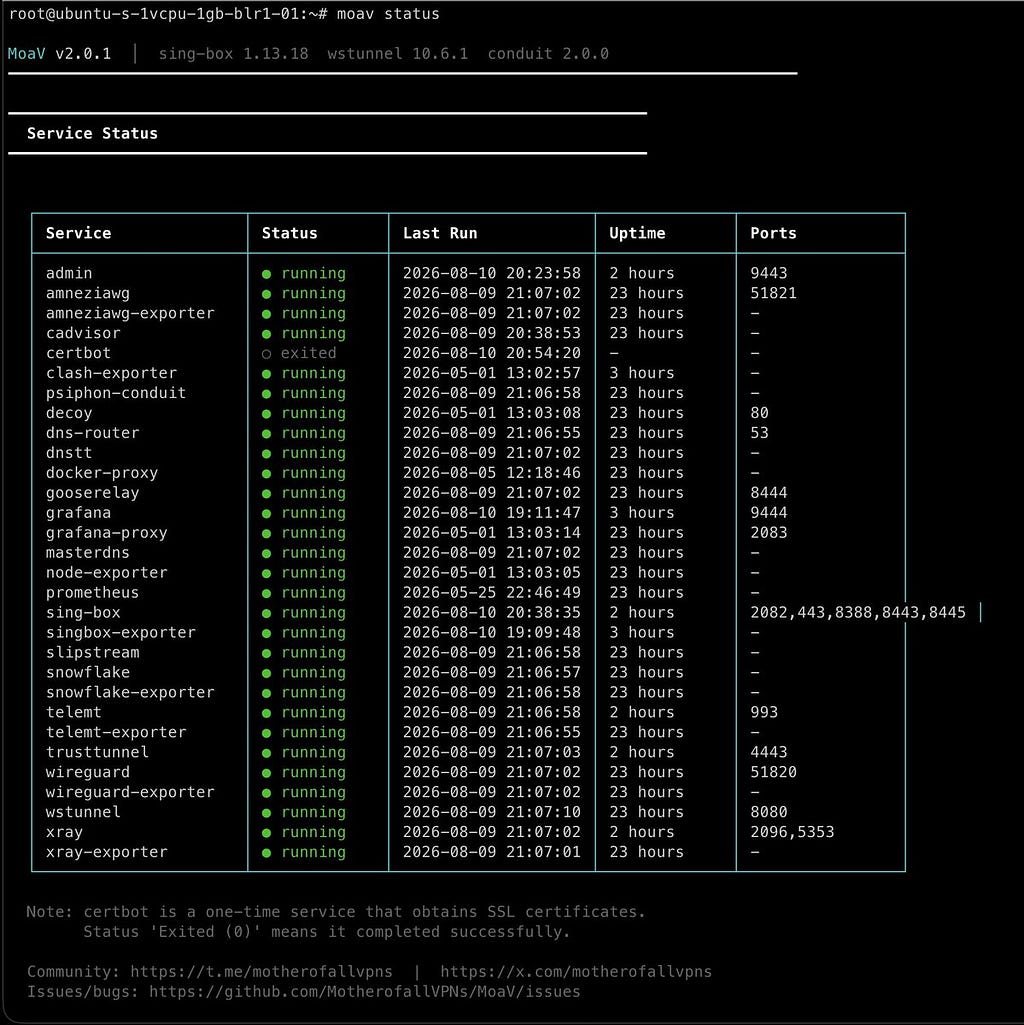Click the green status dot for wstunnel
Screen dimensions: 1024x1025
(266, 813)
